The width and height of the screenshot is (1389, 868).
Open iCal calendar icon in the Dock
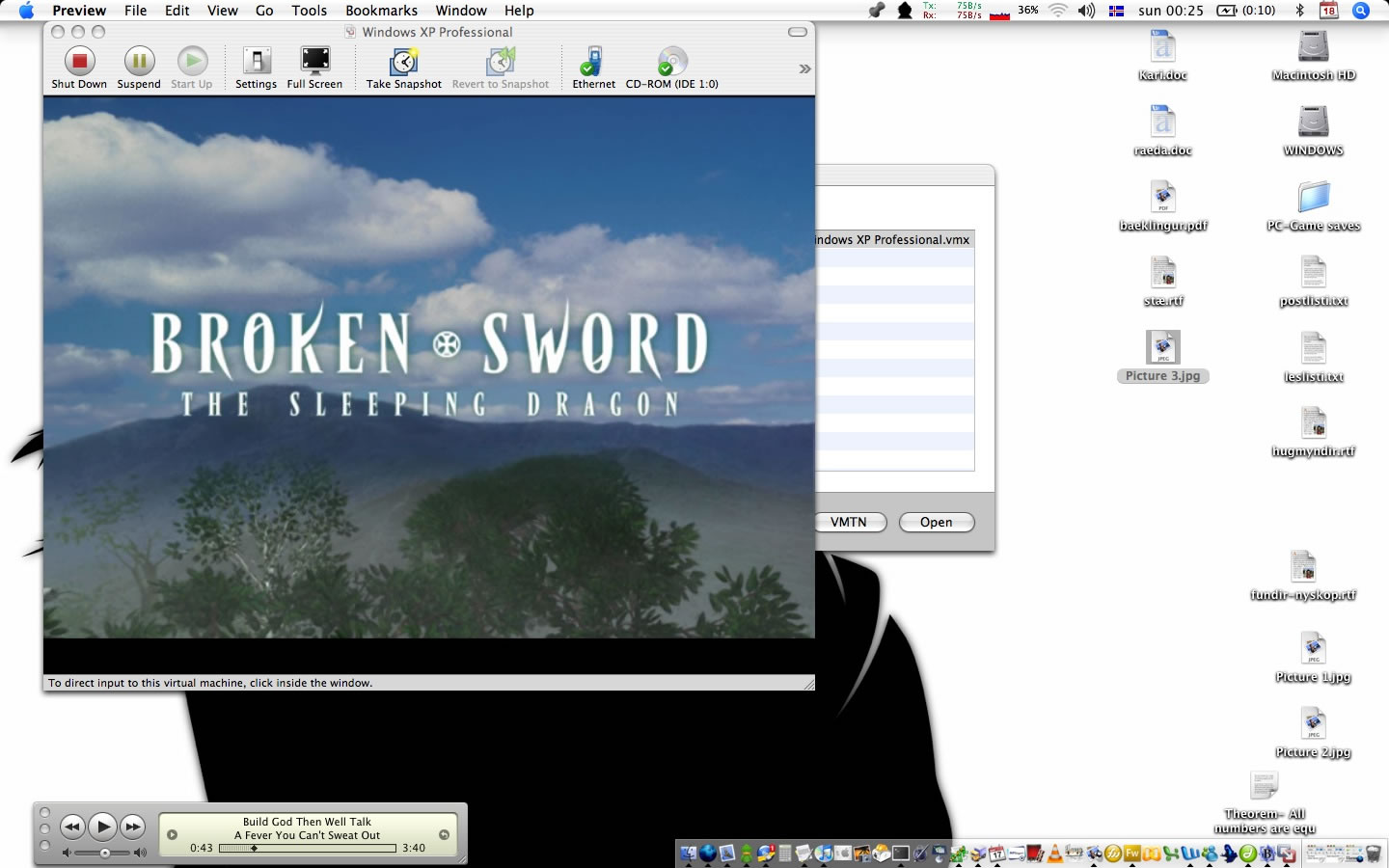click(x=997, y=853)
